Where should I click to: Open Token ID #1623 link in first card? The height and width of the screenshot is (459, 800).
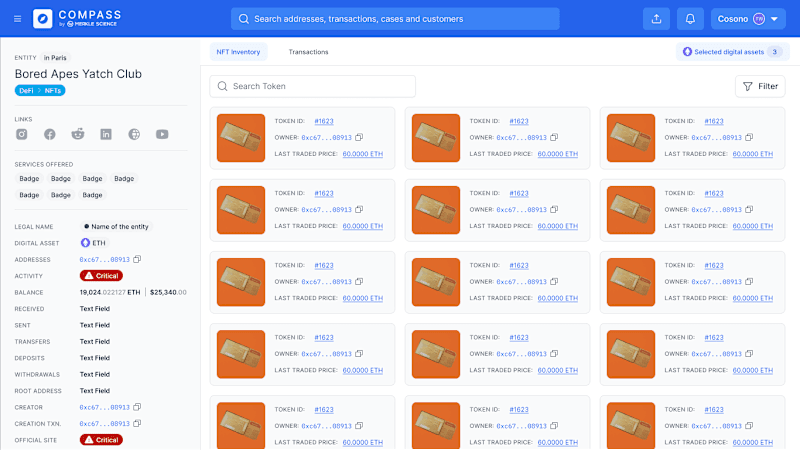click(324, 121)
